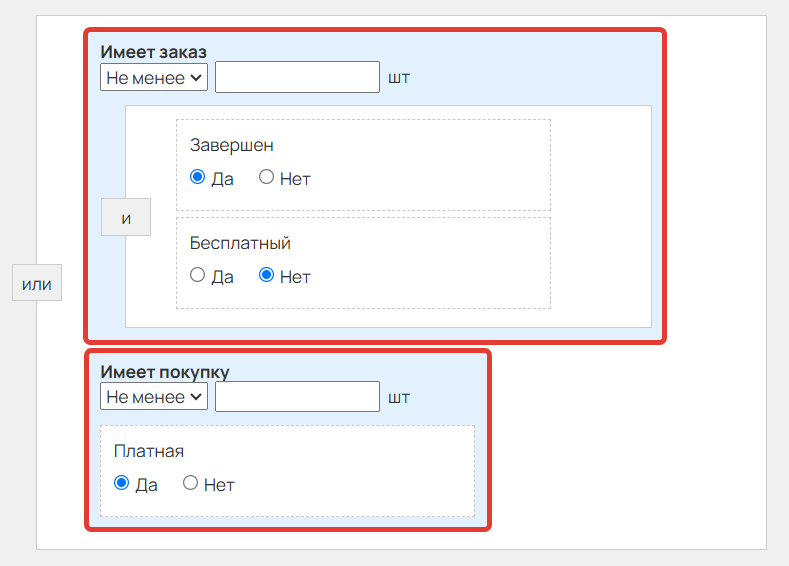Open the 'Не менее' dropdown under Имеет покупку
Viewport: 789px width, 566px height.
point(154,396)
